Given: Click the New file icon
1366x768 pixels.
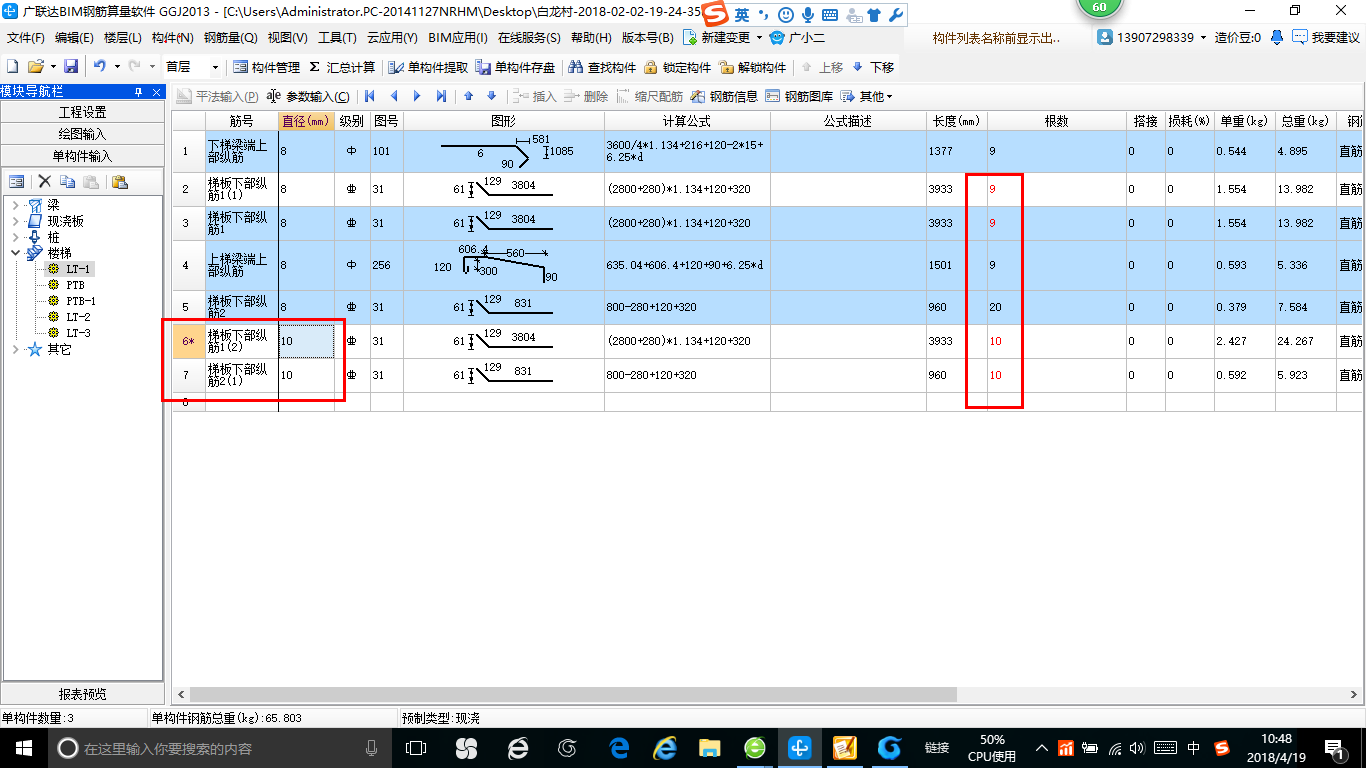Looking at the screenshot, I should click(x=12, y=67).
